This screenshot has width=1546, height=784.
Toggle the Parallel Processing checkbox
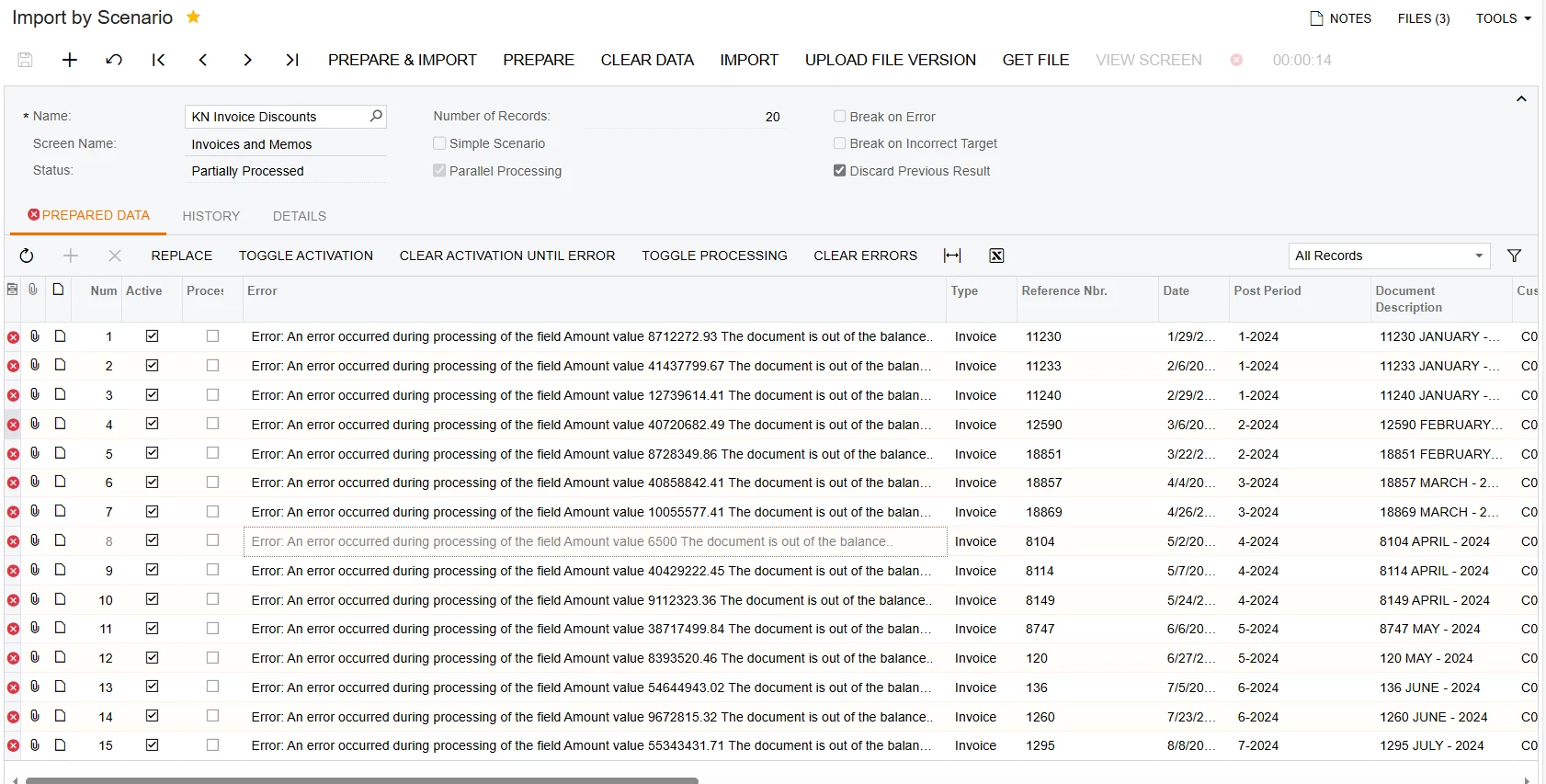(x=439, y=170)
